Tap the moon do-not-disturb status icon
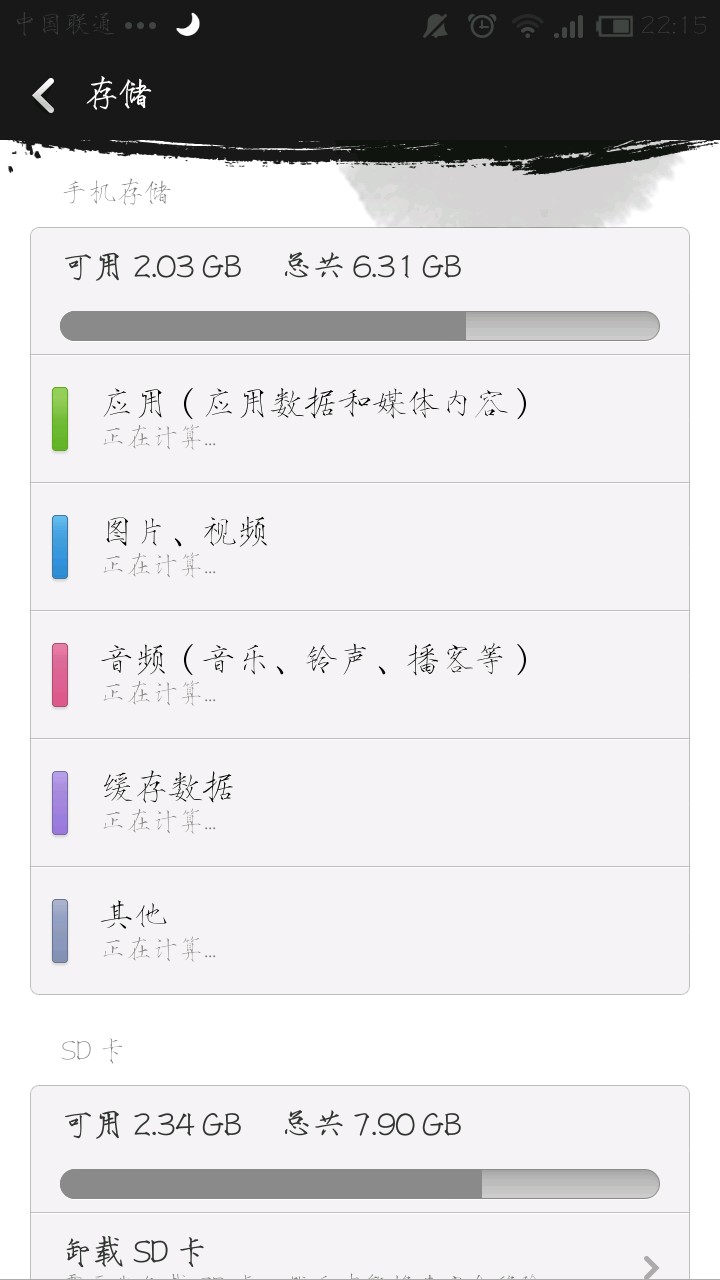Viewport: 720px width, 1280px height. pos(188,25)
